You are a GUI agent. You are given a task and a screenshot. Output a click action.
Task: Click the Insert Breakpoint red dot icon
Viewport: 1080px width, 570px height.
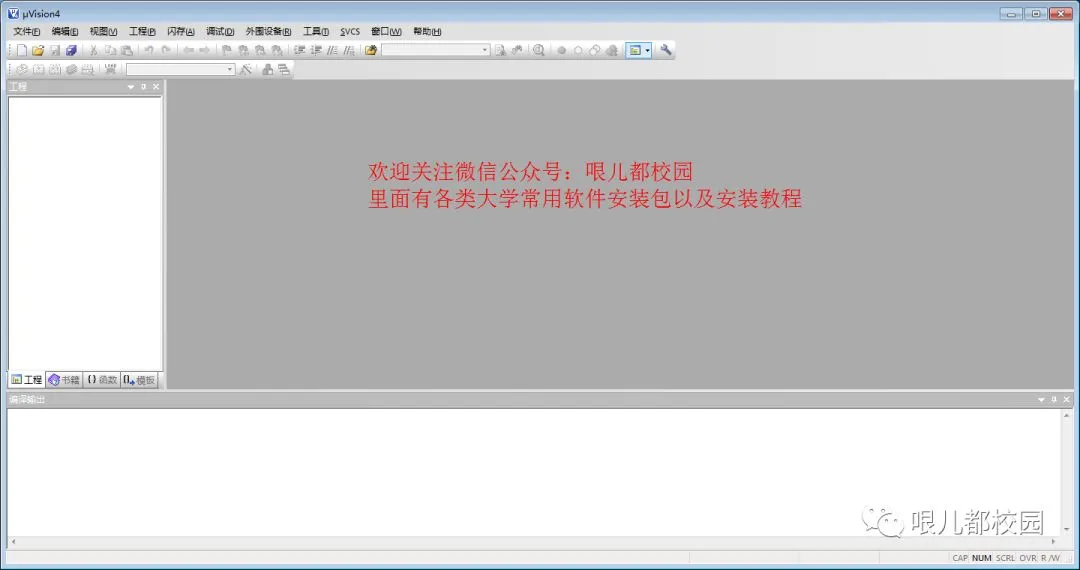tap(561, 50)
